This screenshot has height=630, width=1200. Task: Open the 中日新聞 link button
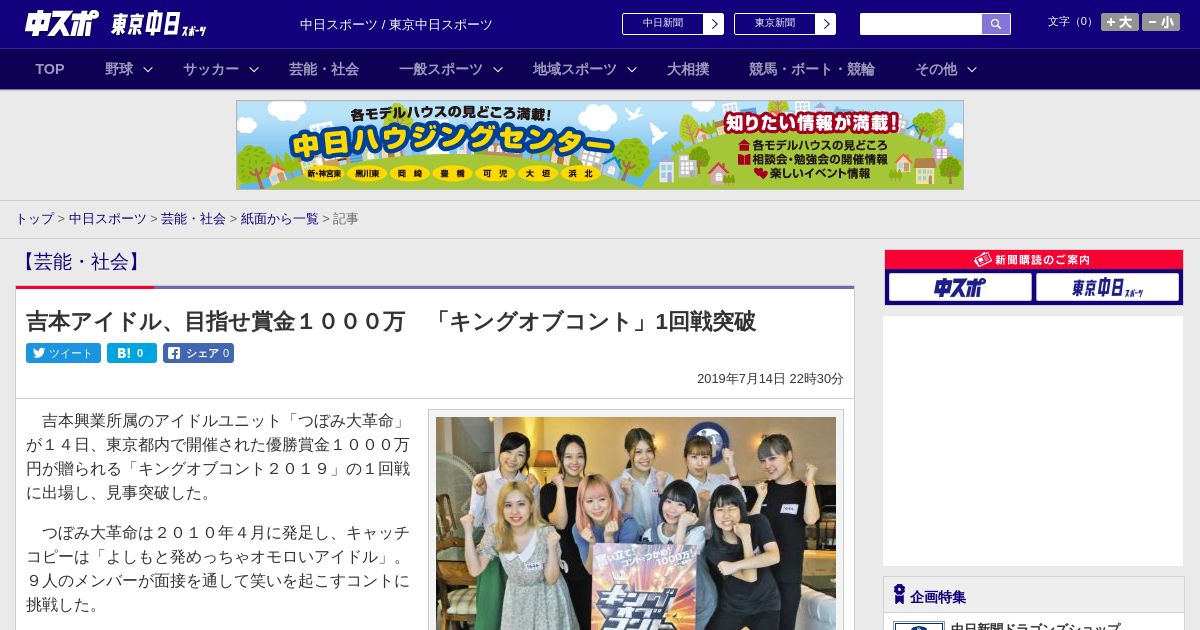click(x=663, y=24)
